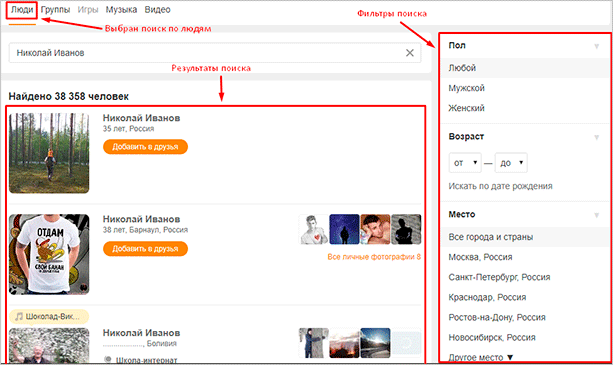Open the 'от' age dropdown
Viewport: 613px width, 365px height.
coord(465,163)
